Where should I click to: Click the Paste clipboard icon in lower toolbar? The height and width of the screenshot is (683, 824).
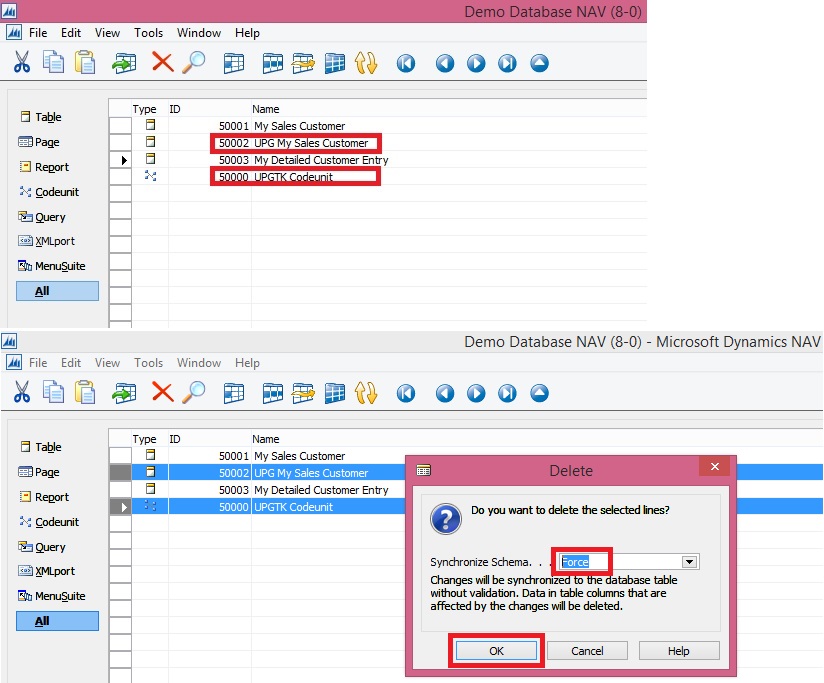click(85, 393)
